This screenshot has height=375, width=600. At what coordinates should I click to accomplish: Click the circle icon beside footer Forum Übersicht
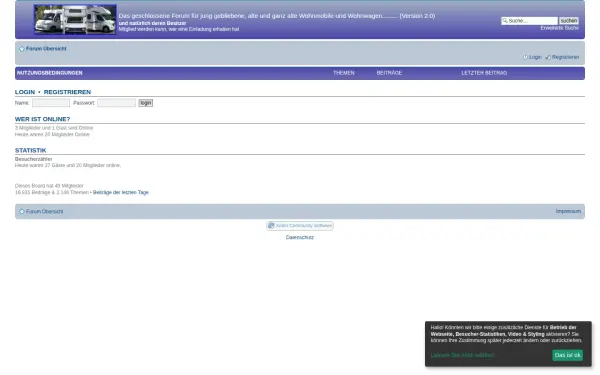click(22, 212)
